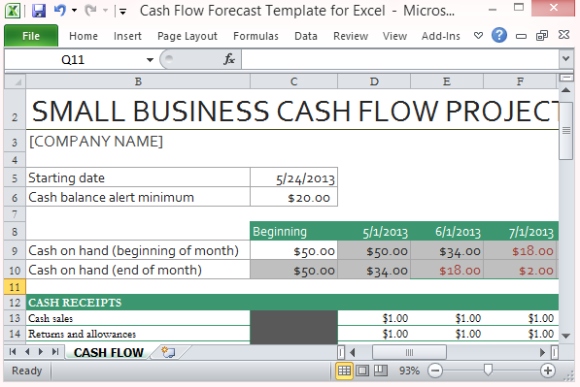Open Excel Help question mark
580x387 pixels.
click(499, 36)
